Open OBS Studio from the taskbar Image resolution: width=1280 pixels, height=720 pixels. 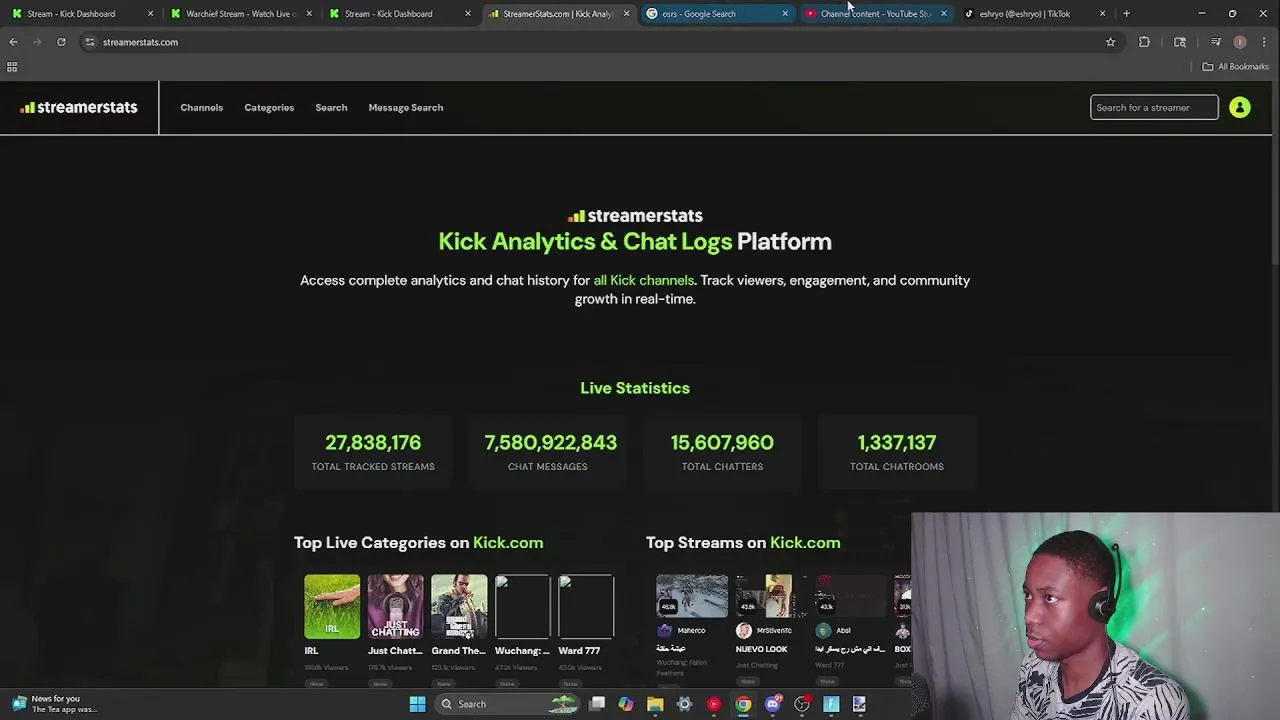pos(802,704)
